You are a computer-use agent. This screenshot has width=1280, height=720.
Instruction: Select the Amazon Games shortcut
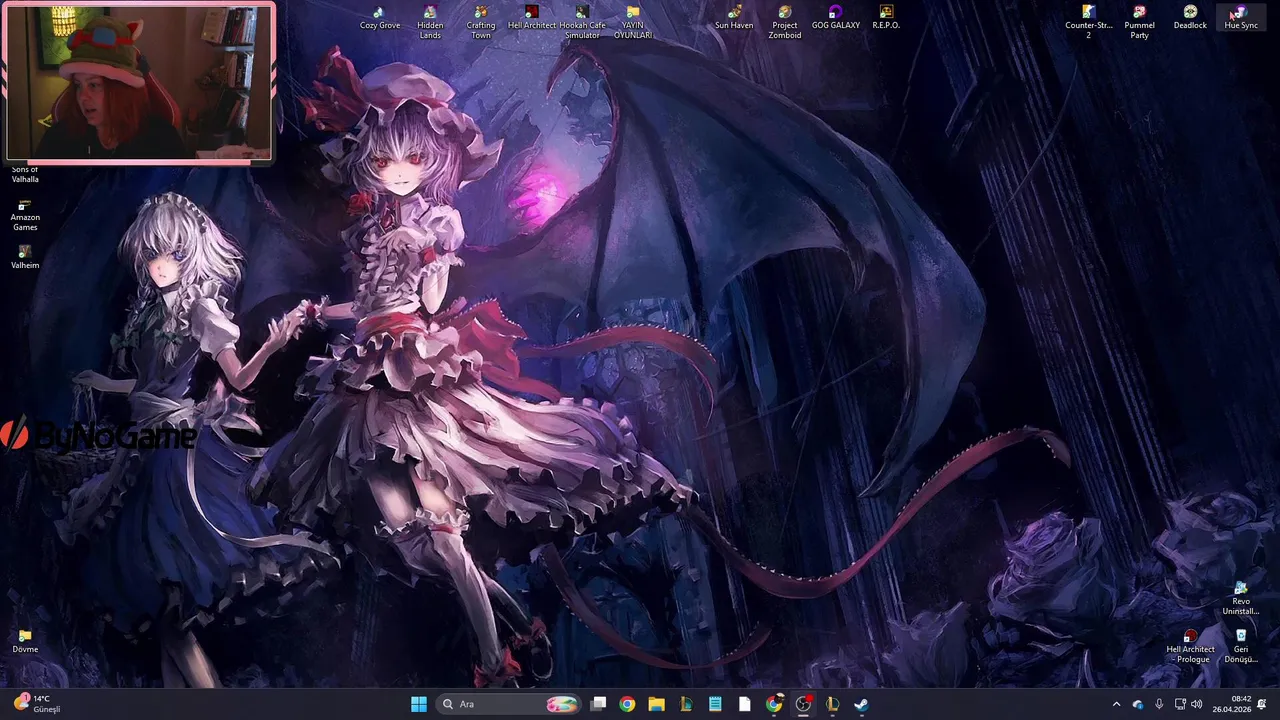[25, 215]
